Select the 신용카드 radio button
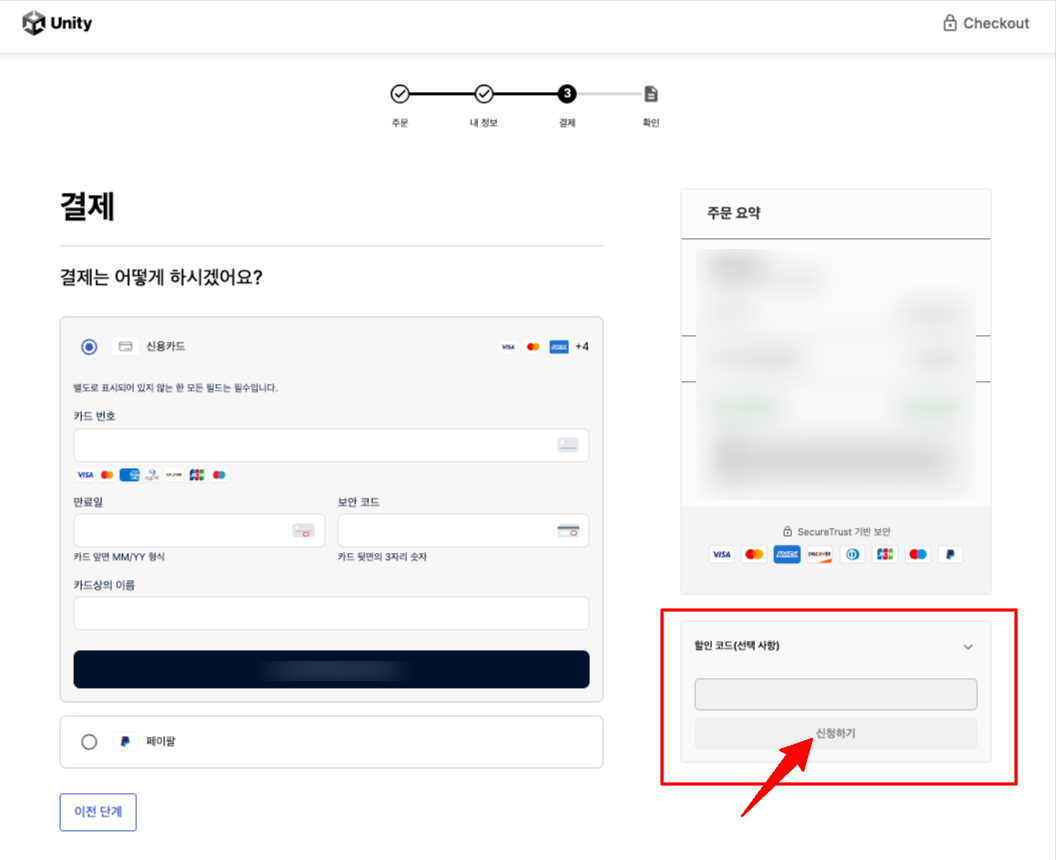This screenshot has width=1056, height=860. coord(89,347)
